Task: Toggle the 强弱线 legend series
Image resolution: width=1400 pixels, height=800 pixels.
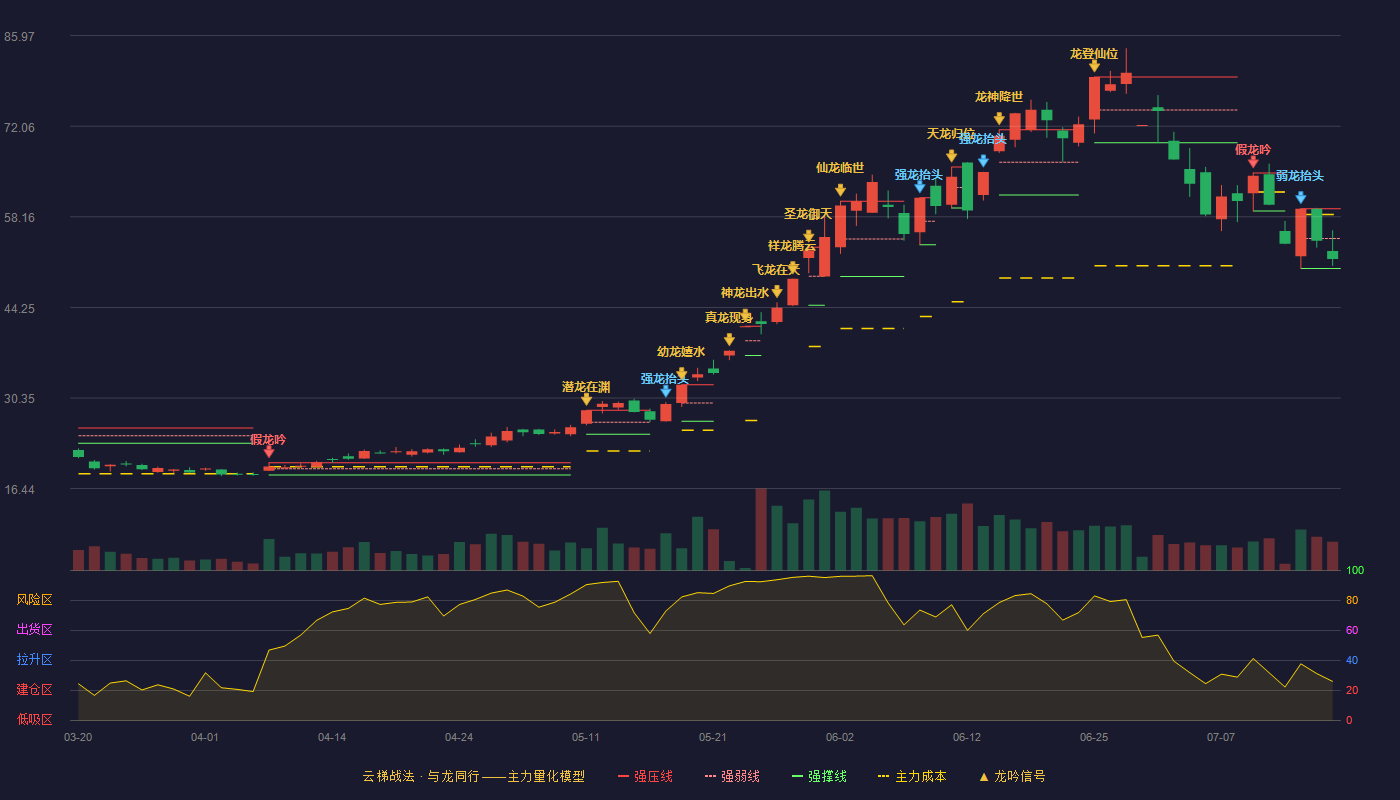Action: (x=732, y=776)
